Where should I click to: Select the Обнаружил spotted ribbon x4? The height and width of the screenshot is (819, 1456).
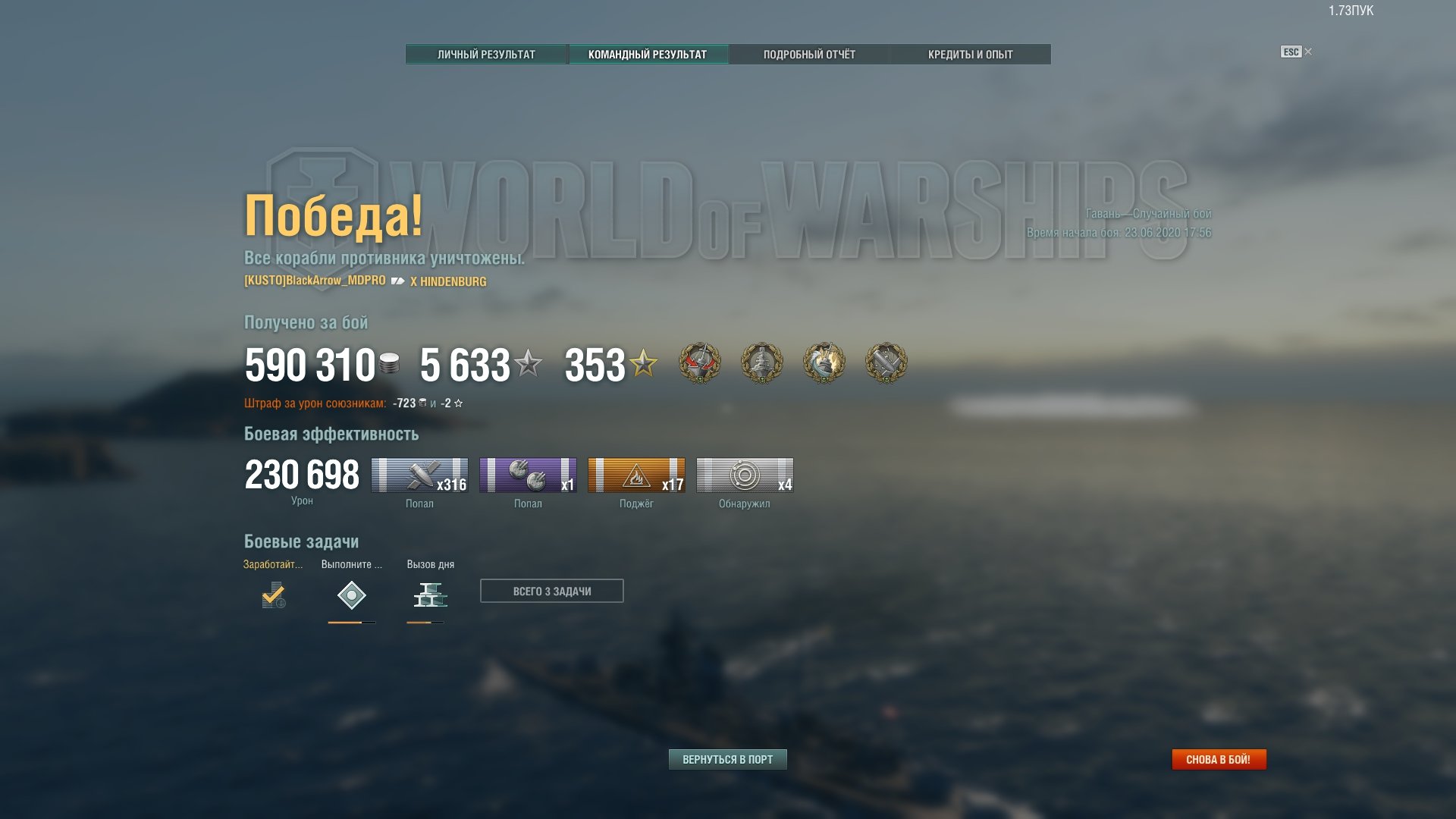(745, 475)
